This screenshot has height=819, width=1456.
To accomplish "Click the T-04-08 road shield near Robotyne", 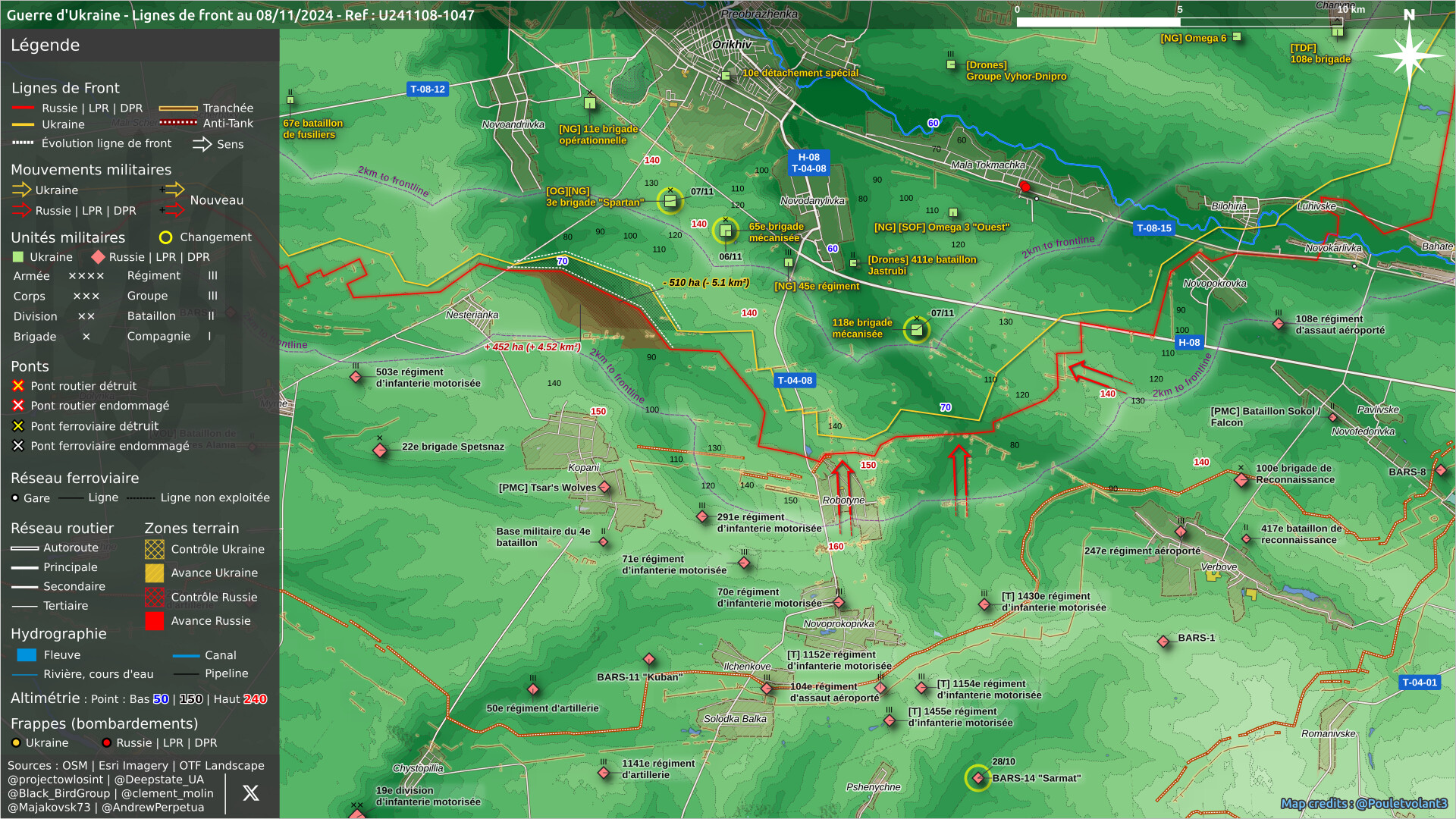I will tap(794, 381).
